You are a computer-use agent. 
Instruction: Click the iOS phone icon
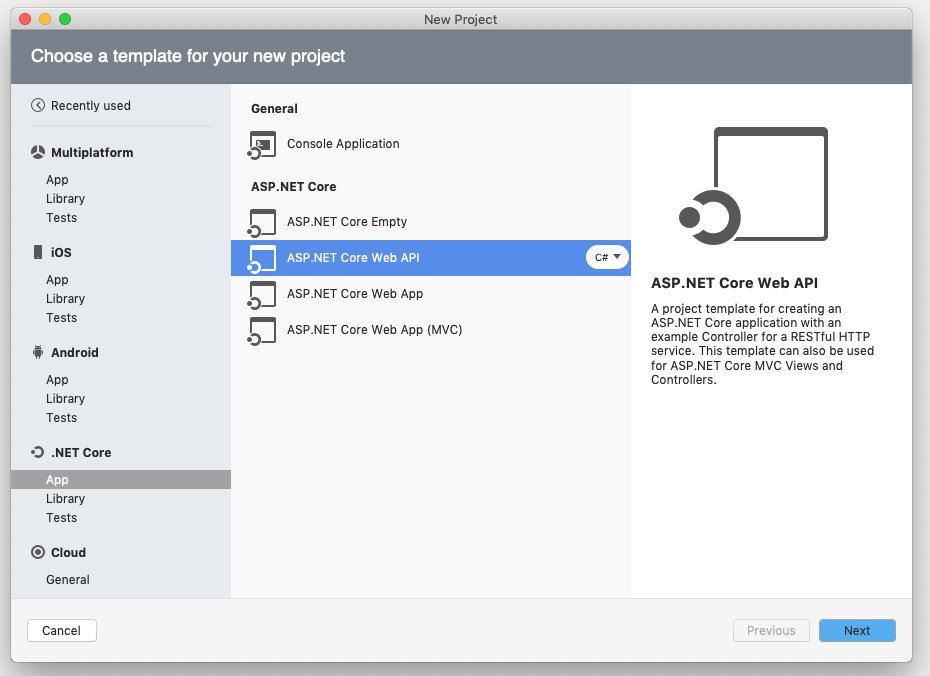tap(38, 252)
